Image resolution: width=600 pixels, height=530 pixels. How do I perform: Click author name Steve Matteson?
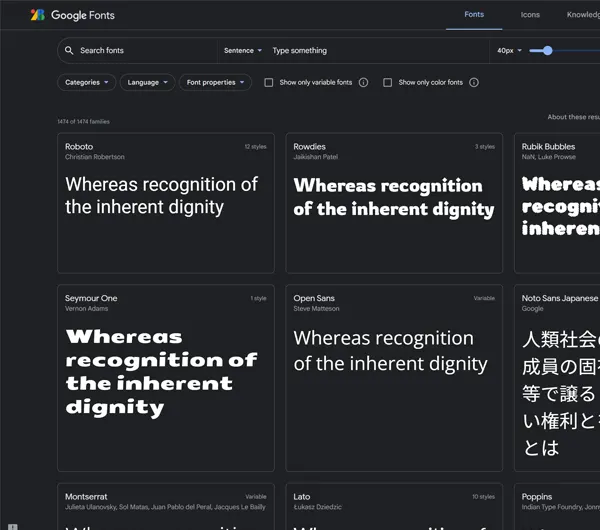click(316, 309)
